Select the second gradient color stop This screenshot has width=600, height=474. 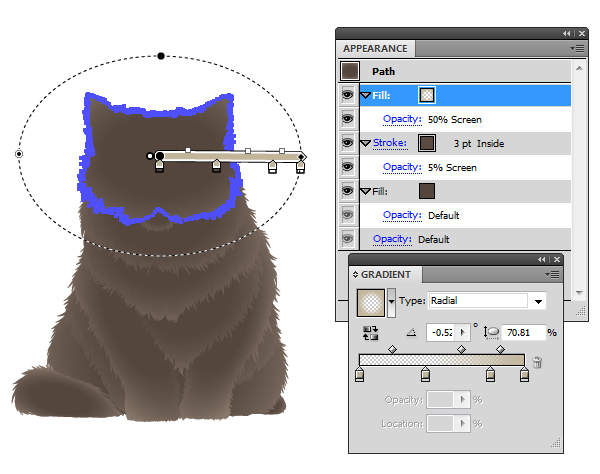click(x=425, y=374)
